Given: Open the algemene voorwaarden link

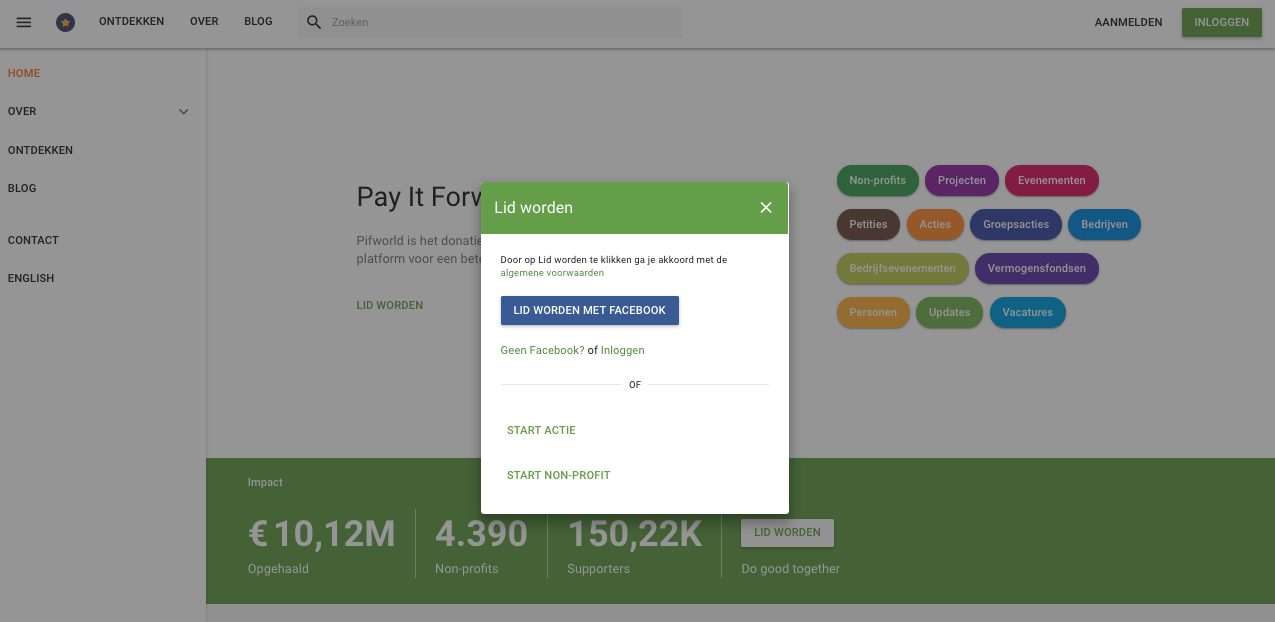Looking at the screenshot, I should pyautogui.click(x=552, y=273).
